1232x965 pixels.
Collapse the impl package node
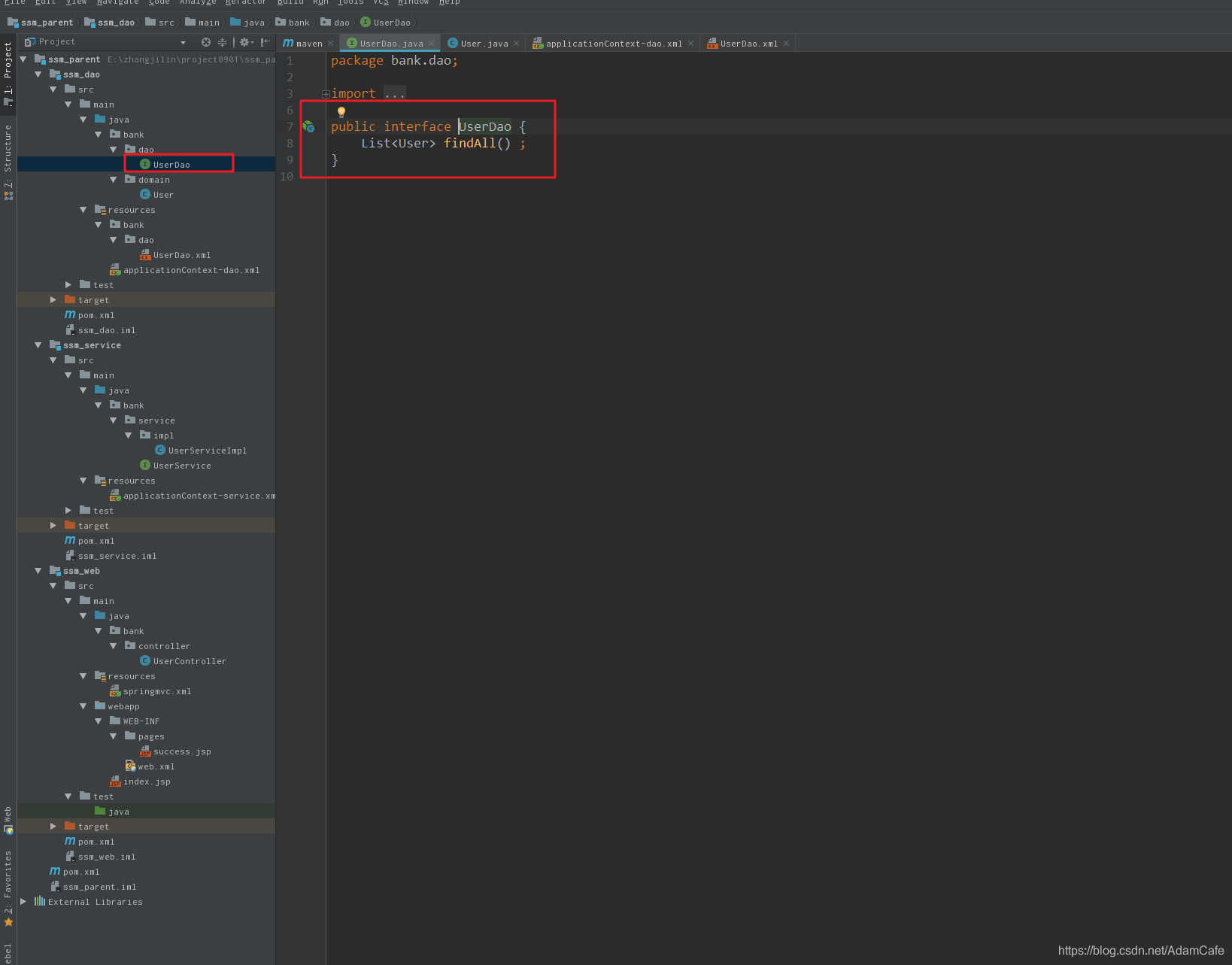129,435
